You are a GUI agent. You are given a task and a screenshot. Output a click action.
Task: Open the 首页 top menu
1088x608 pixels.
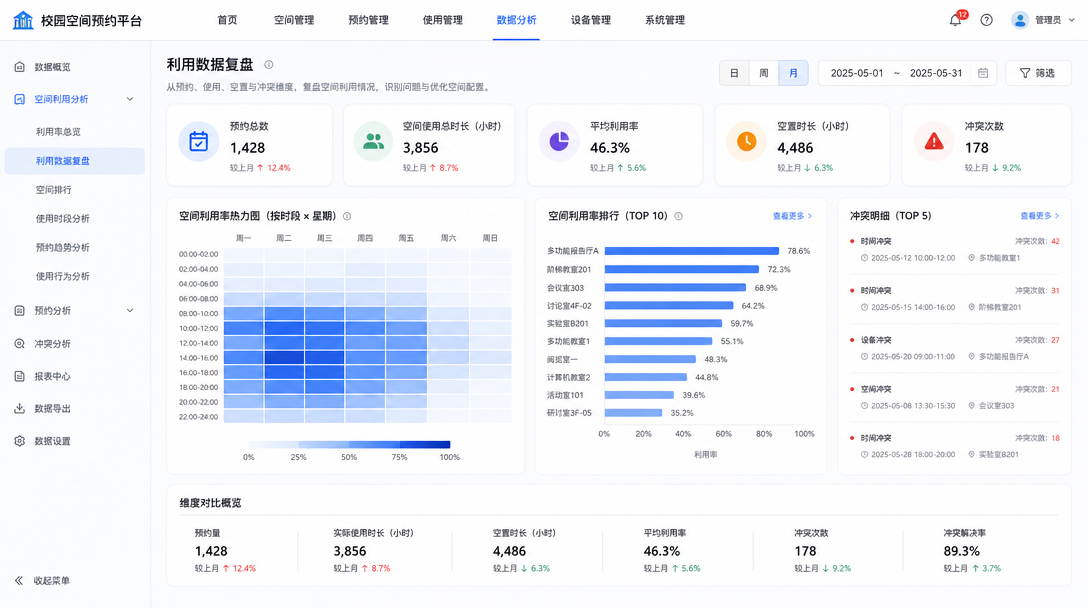pos(227,20)
